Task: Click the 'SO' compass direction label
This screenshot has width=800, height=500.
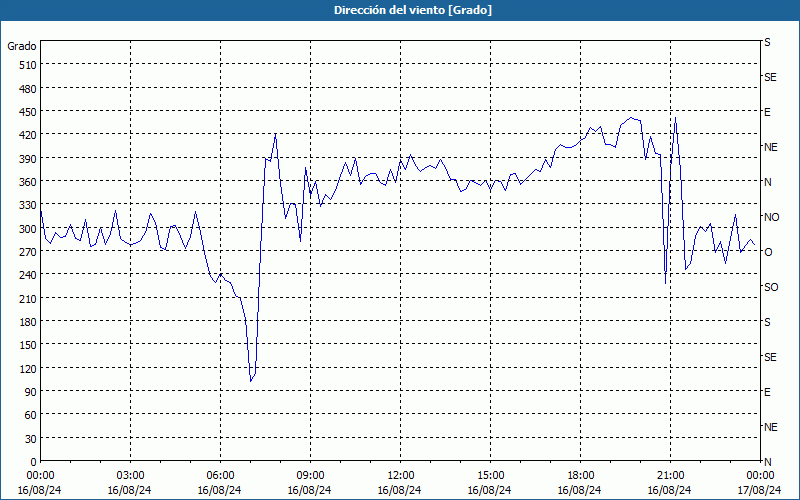Action: click(x=771, y=287)
